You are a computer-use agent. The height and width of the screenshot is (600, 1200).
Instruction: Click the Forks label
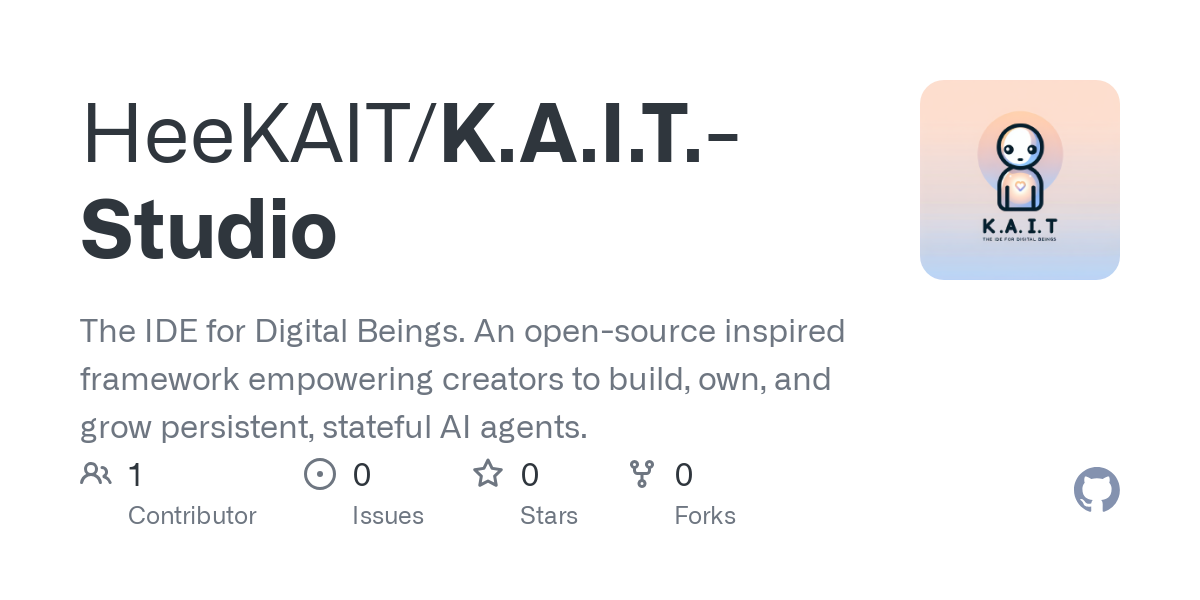[x=705, y=516]
